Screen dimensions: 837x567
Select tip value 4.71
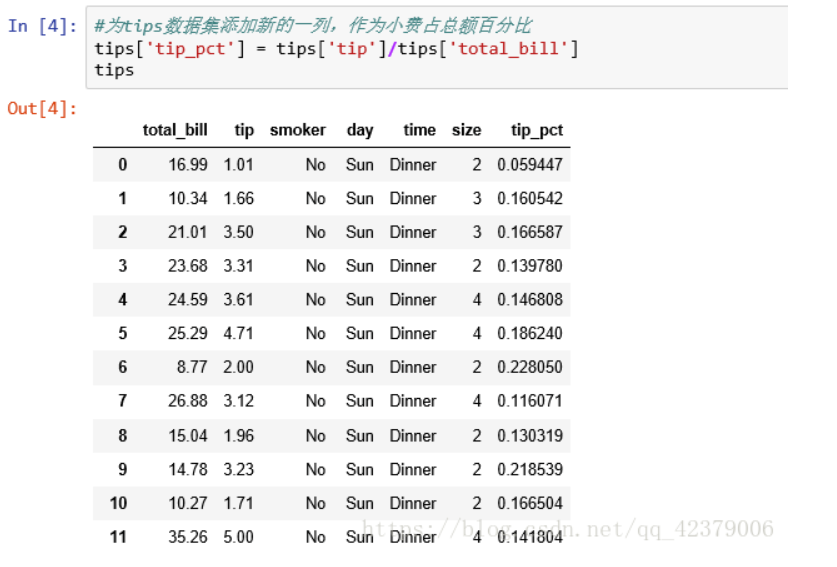coord(239,334)
